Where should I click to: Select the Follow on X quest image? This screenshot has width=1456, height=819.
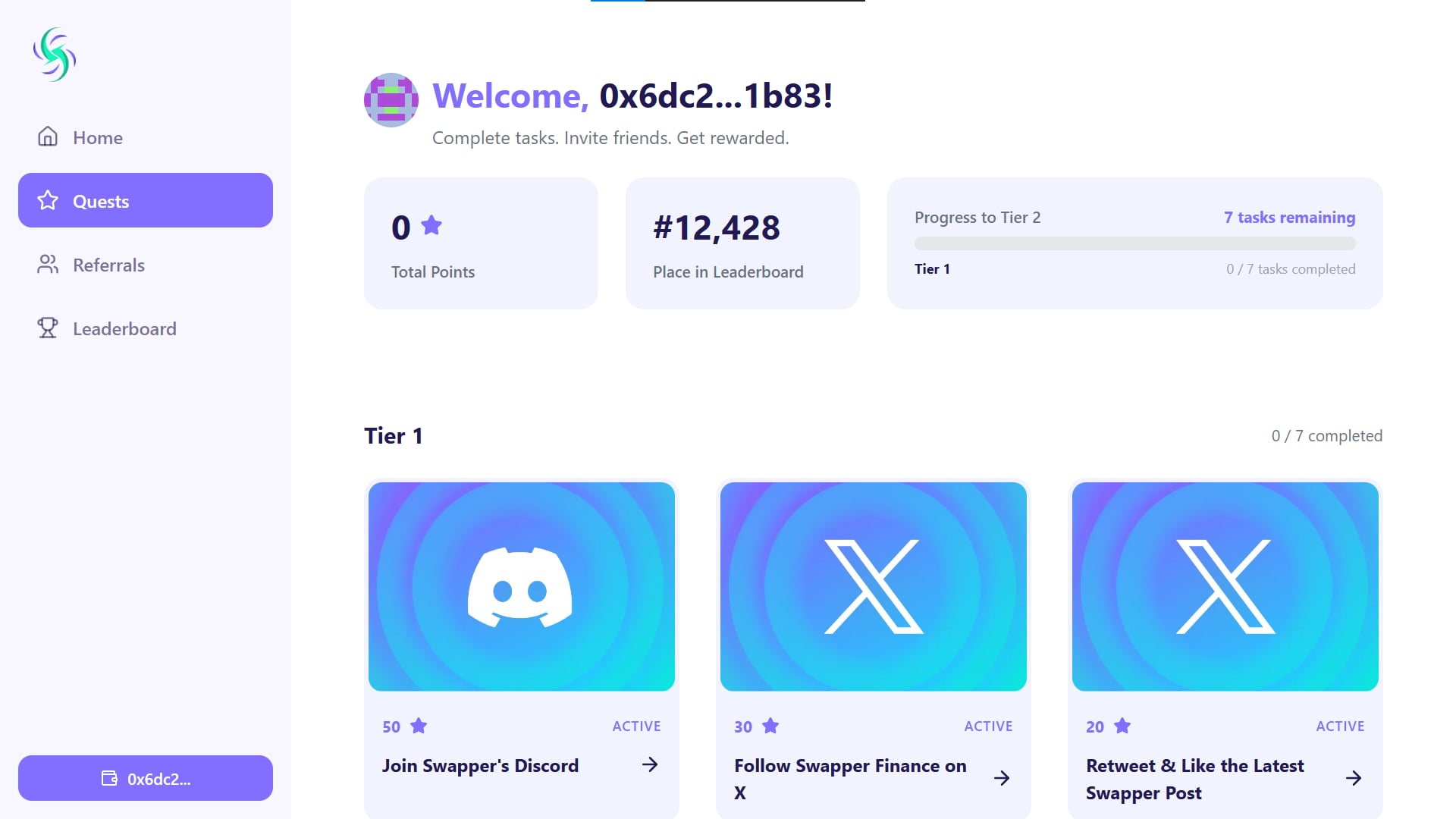[874, 586]
